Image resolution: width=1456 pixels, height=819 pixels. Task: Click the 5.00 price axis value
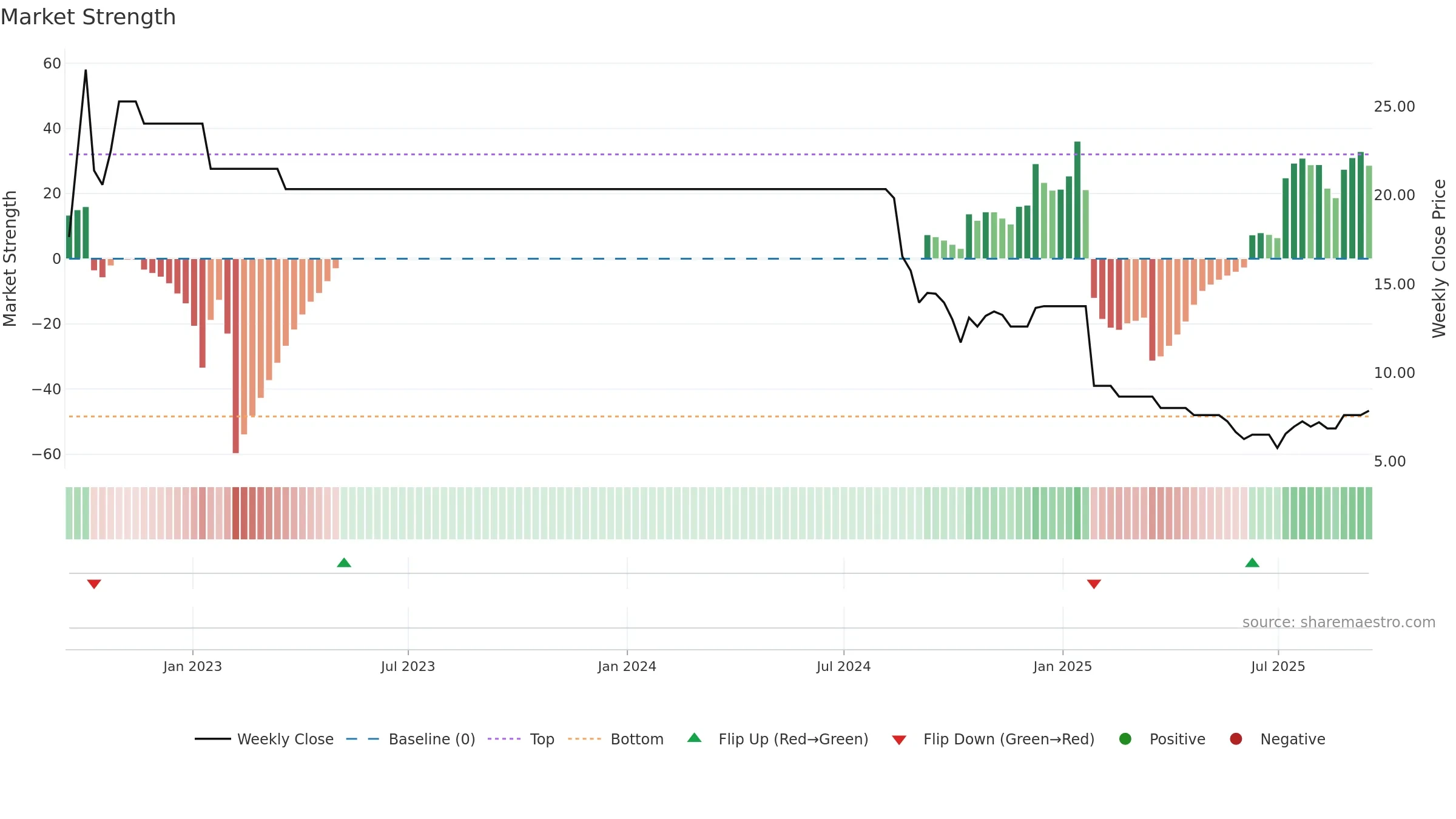[1390, 462]
